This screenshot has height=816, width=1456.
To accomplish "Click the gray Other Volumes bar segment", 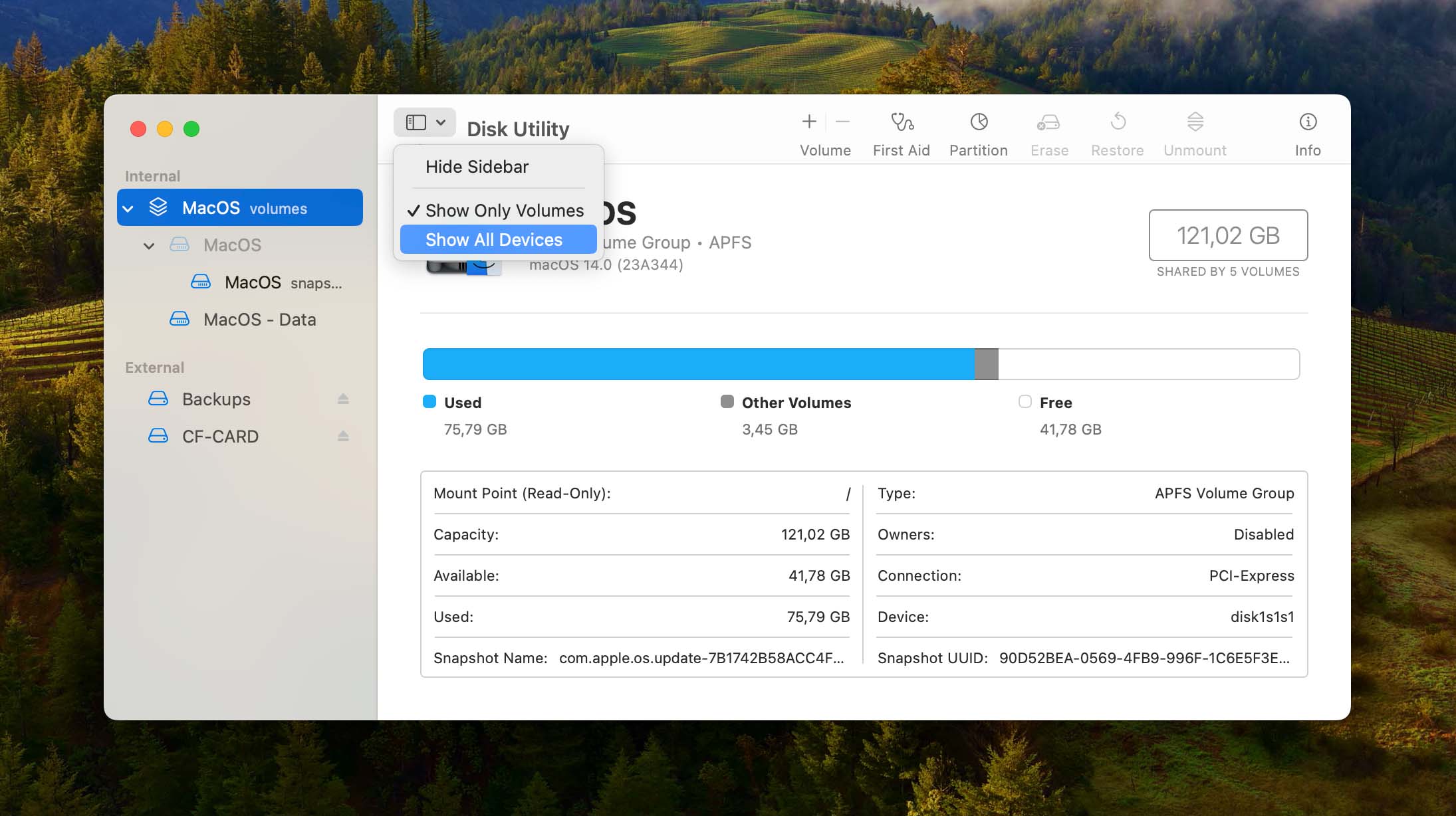I will (987, 364).
